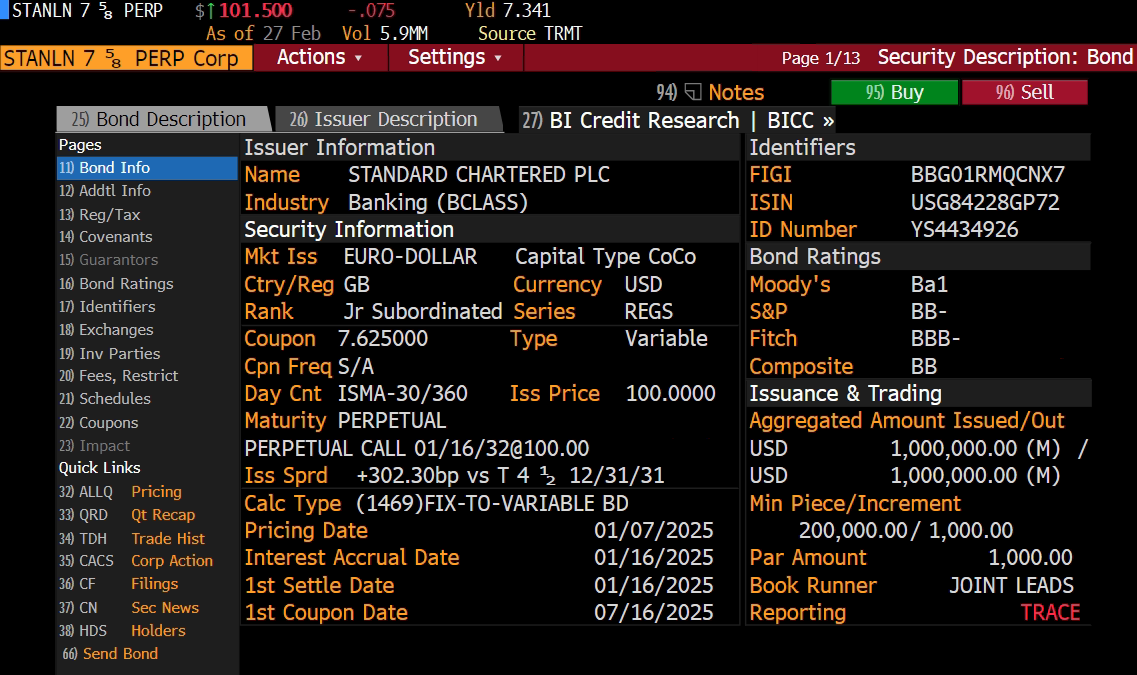Open the Exchanges page
The width and height of the screenshot is (1137, 675).
tap(107, 330)
